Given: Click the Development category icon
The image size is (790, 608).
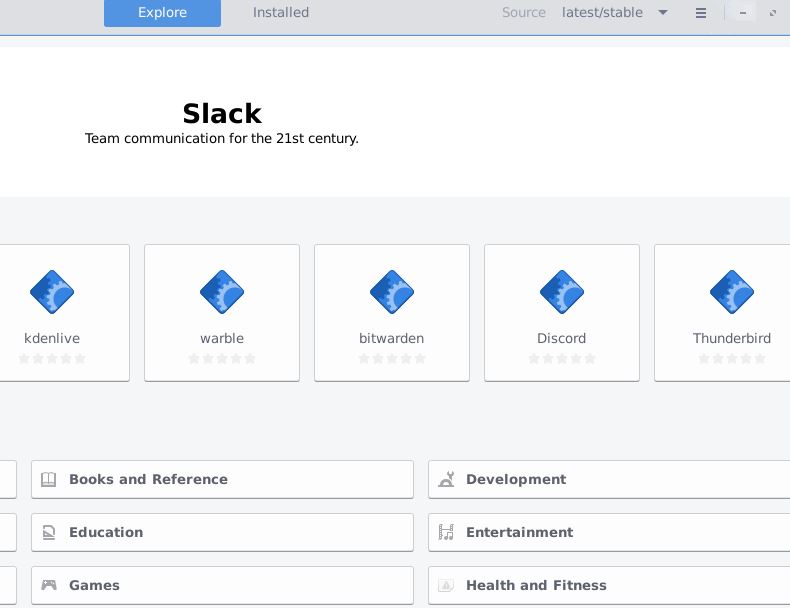Looking at the screenshot, I should point(446,480).
